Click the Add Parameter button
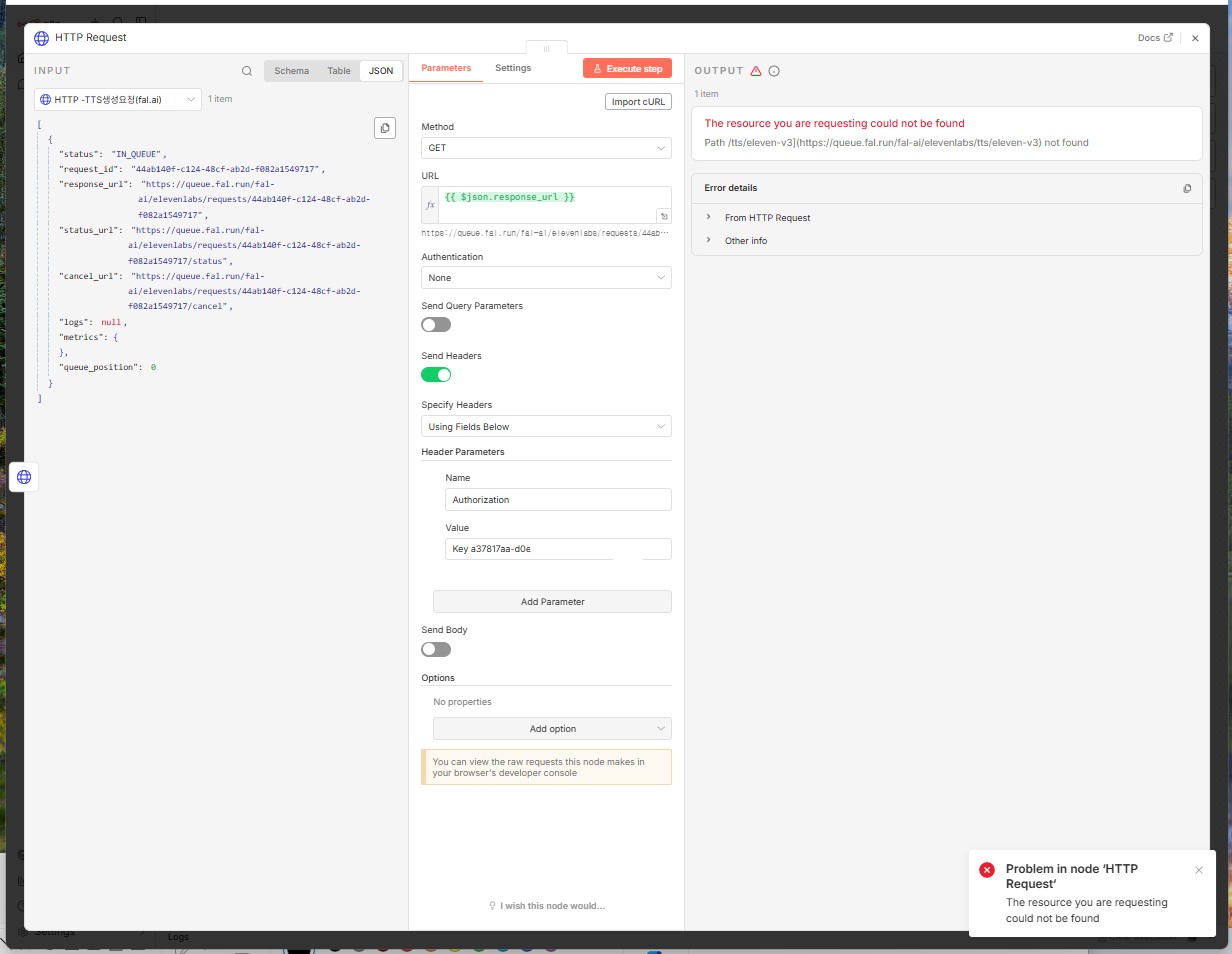The height and width of the screenshot is (954, 1232). coord(552,602)
